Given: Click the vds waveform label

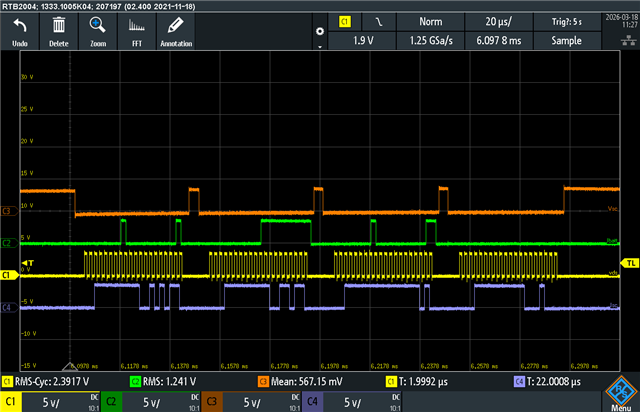Looking at the screenshot, I should pyautogui.click(x=613, y=273).
